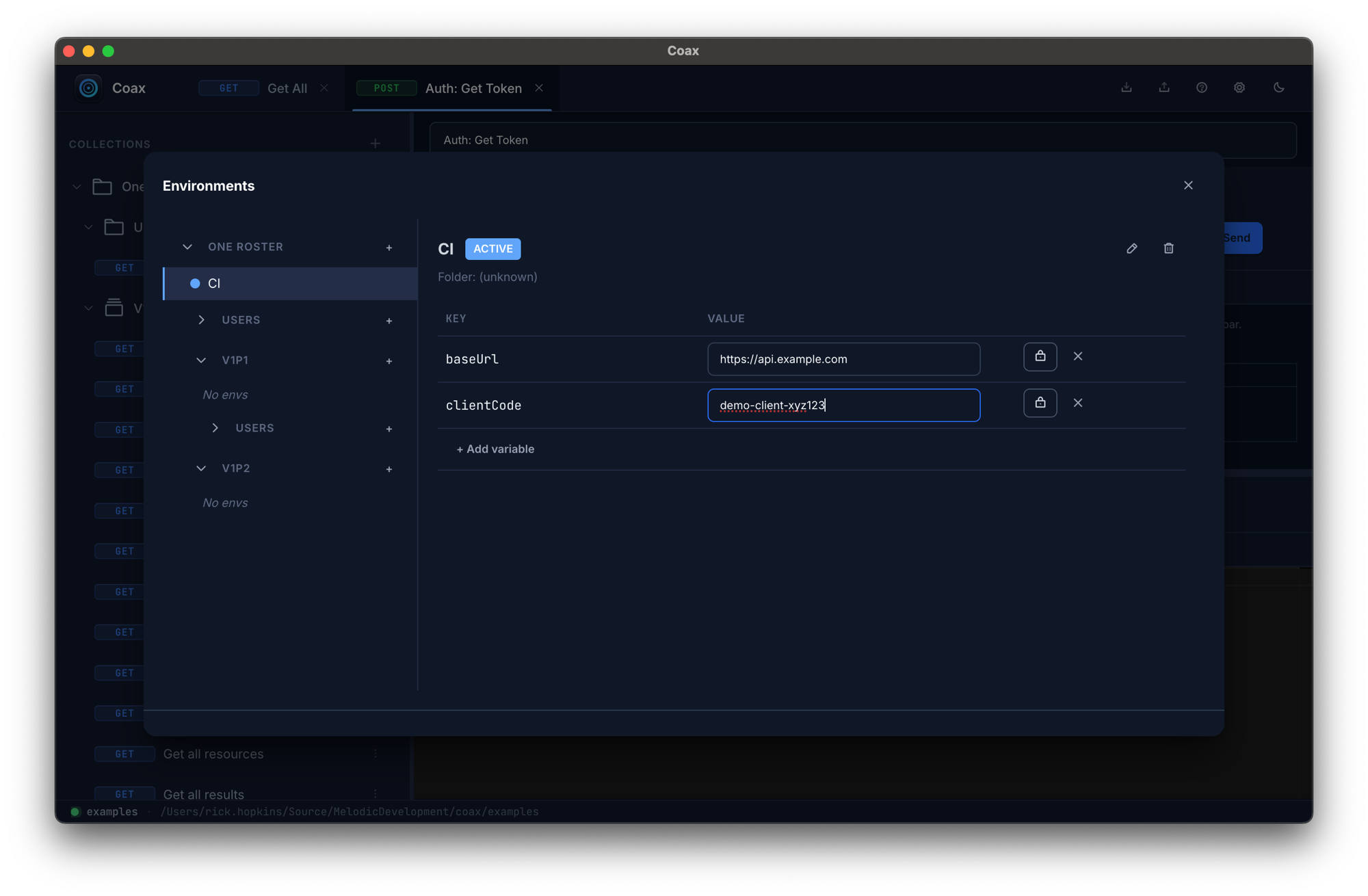Image resolution: width=1368 pixels, height=896 pixels.
Task: Click the clientCode key name
Action: click(x=484, y=406)
